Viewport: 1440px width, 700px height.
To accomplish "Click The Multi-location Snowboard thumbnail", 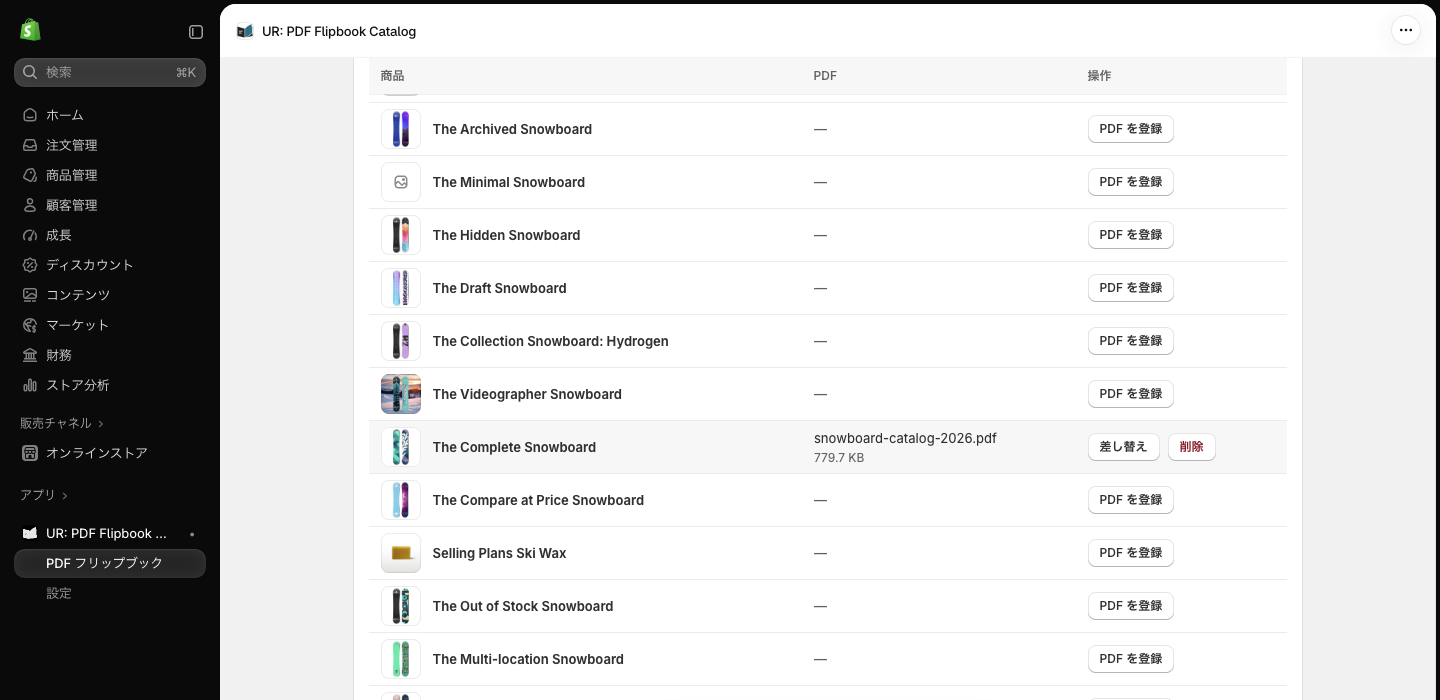I will pos(401,659).
